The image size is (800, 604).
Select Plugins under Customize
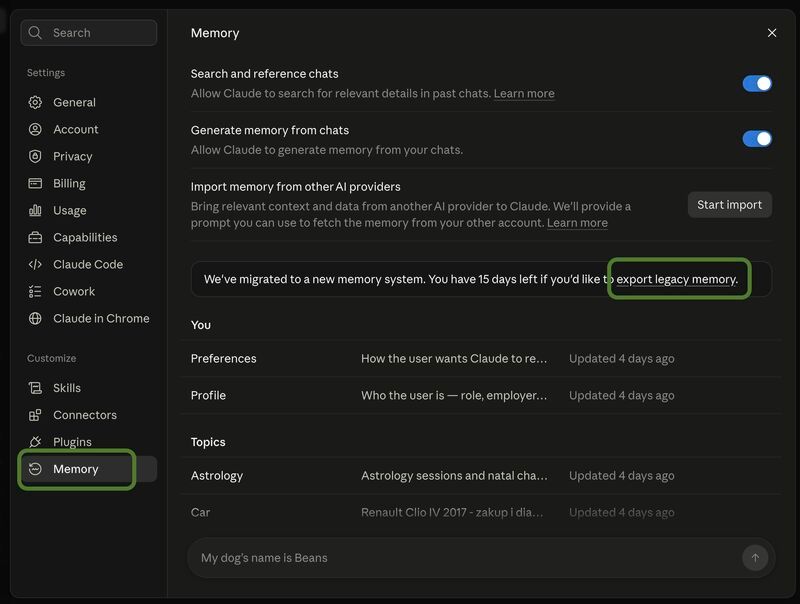click(89, 442)
